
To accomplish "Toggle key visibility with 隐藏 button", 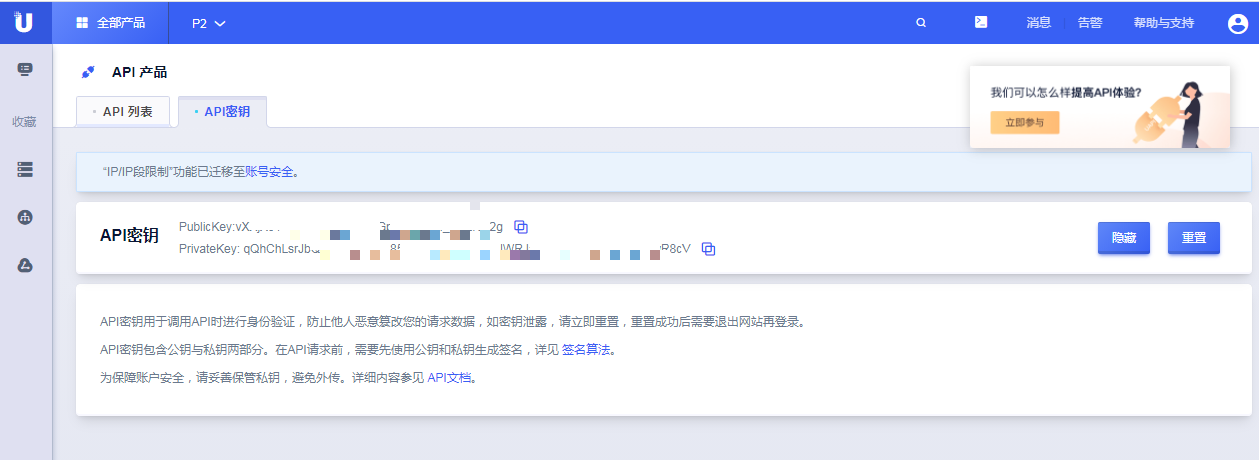I will pyautogui.click(x=1123, y=238).
